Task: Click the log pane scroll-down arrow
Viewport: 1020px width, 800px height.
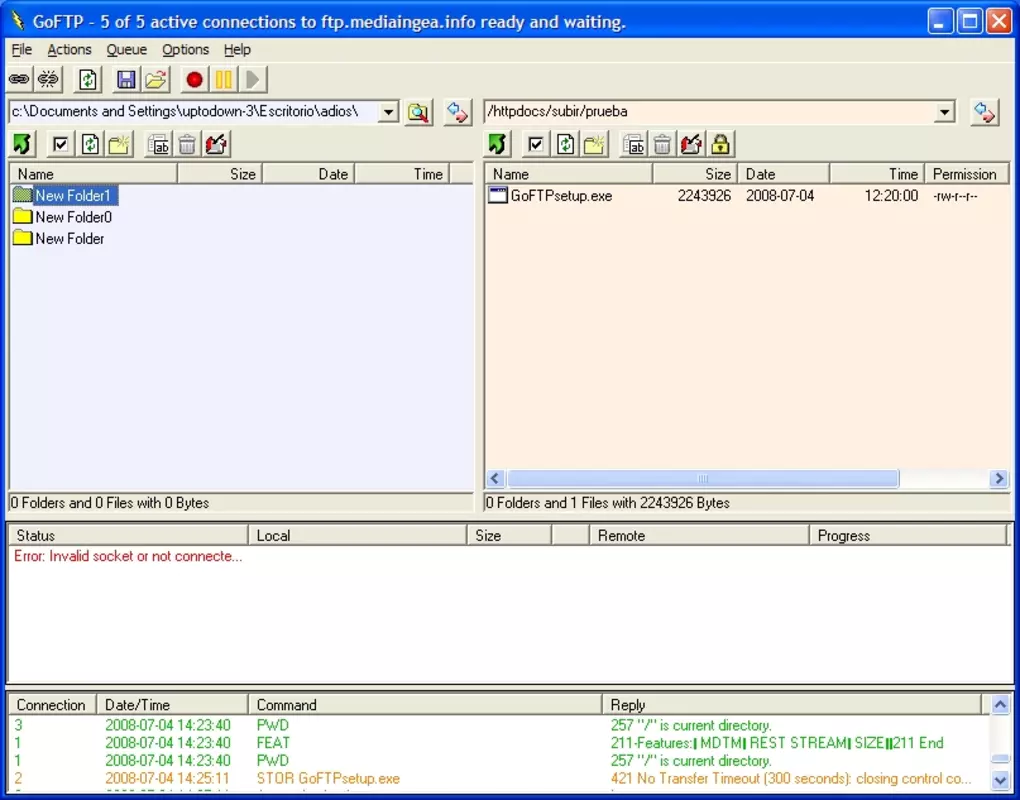Action: 1000,779
